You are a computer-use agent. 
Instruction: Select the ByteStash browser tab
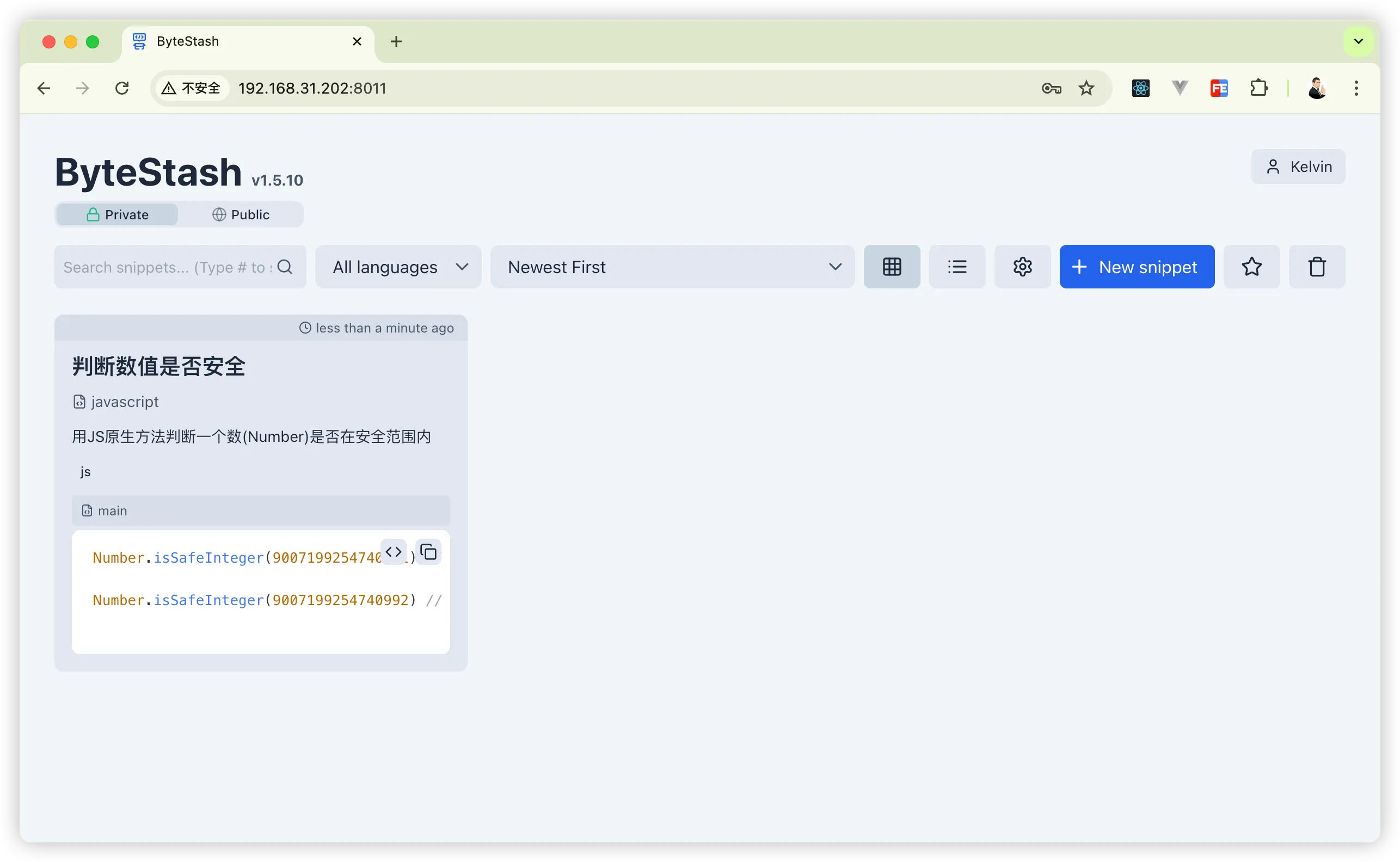248,41
